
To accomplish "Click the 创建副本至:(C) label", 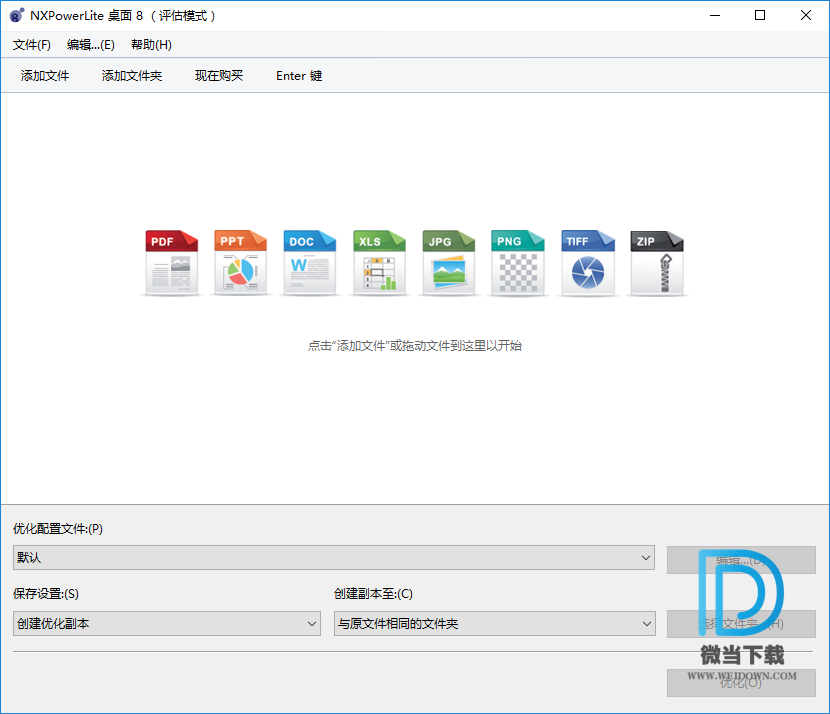I will [x=373, y=594].
